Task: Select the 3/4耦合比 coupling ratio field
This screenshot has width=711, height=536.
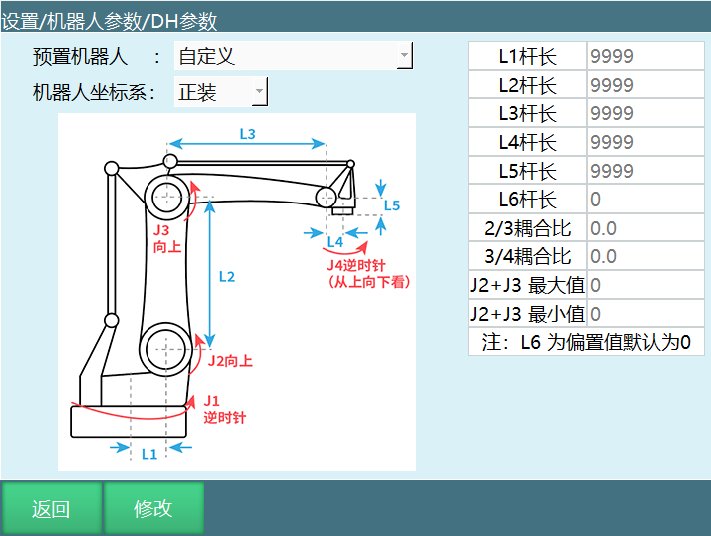Action: [x=644, y=257]
